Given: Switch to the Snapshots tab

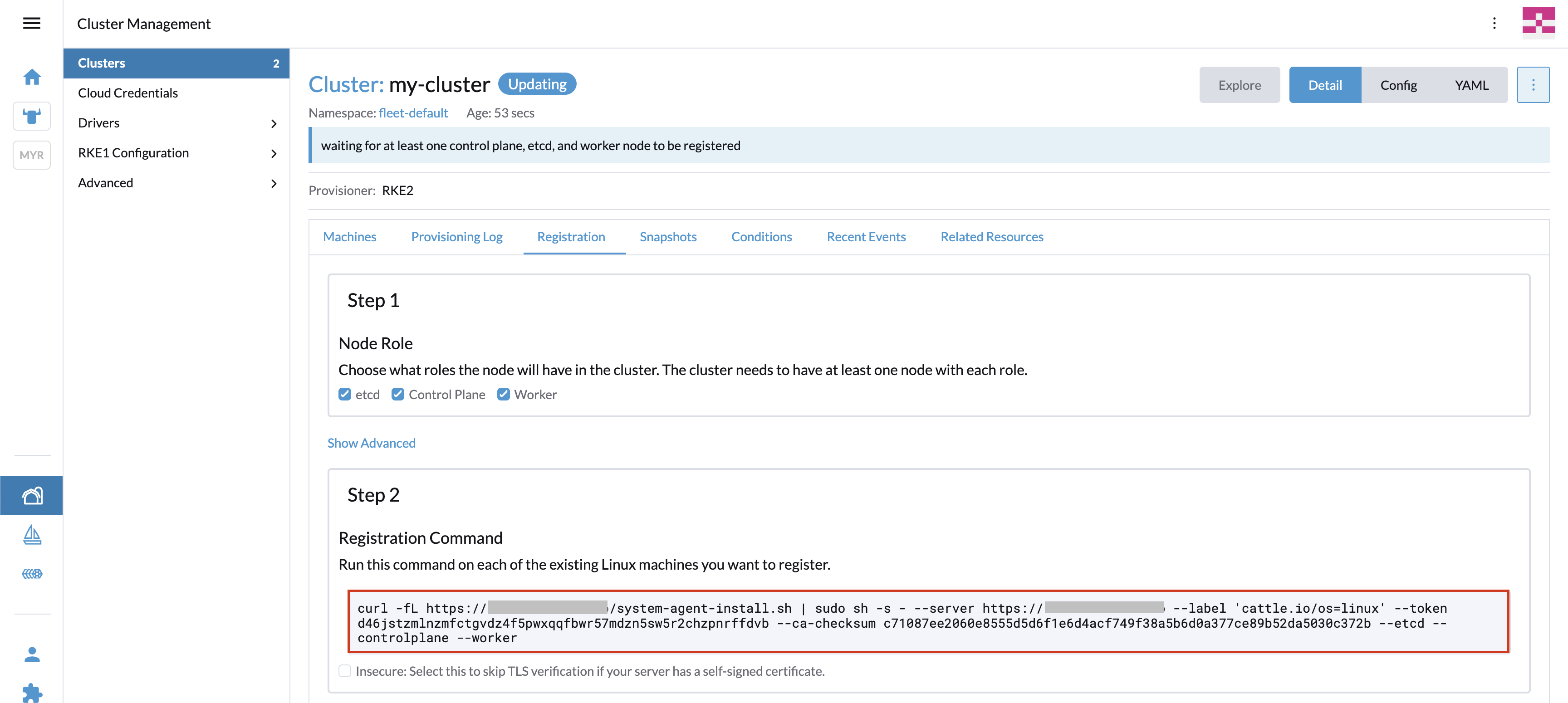Looking at the screenshot, I should click(668, 237).
